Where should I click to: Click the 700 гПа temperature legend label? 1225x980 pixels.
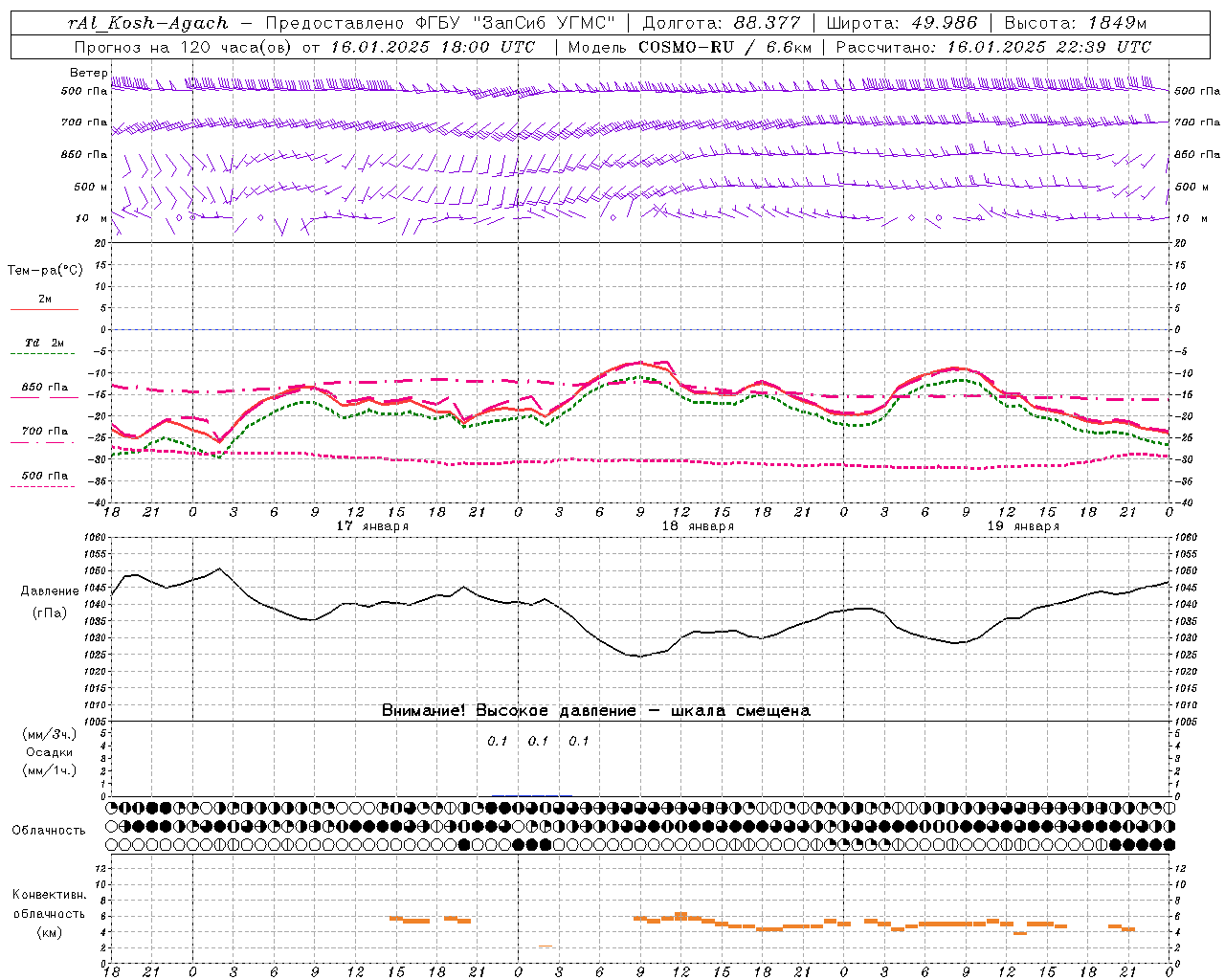[x=45, y=432]
